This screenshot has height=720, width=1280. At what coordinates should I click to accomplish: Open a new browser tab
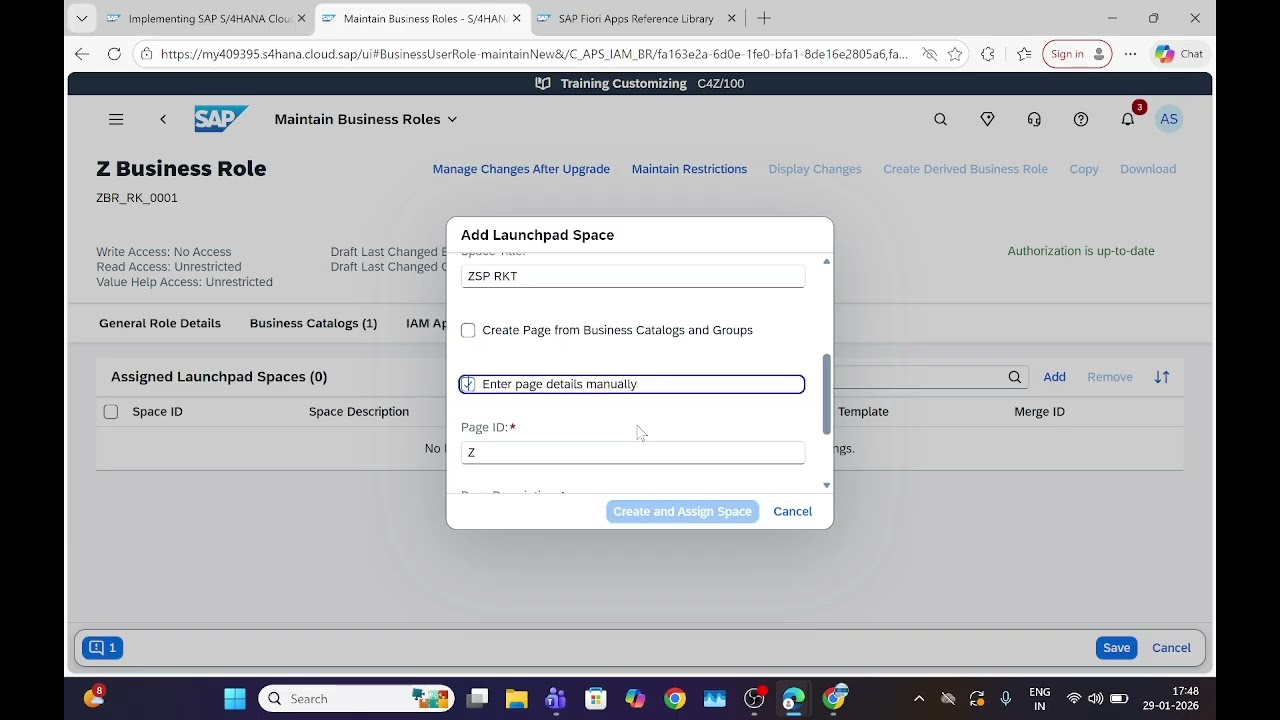pos(764,18)
